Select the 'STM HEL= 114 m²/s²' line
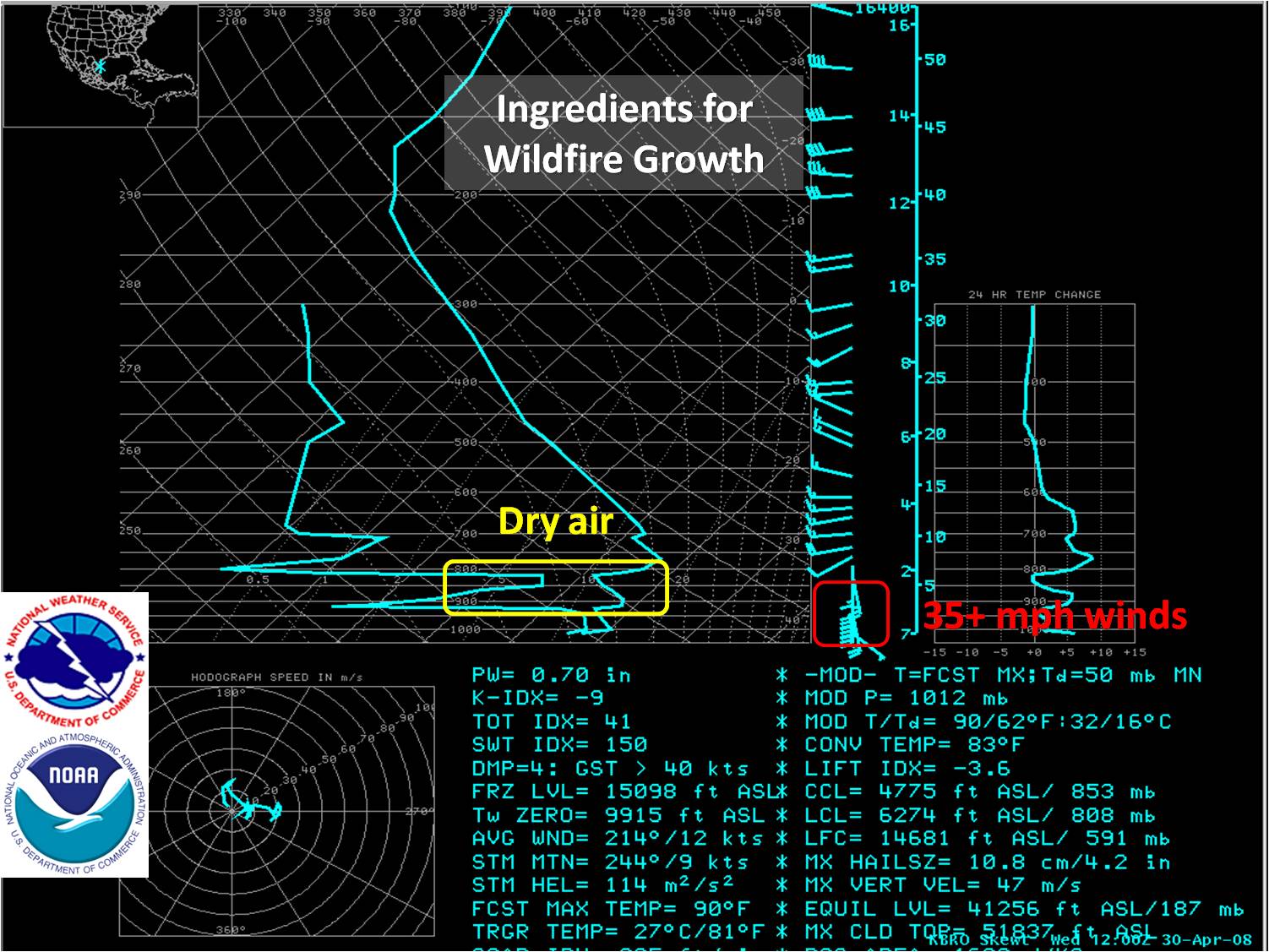Viewport: 1269px width, 952px height. 602,885
